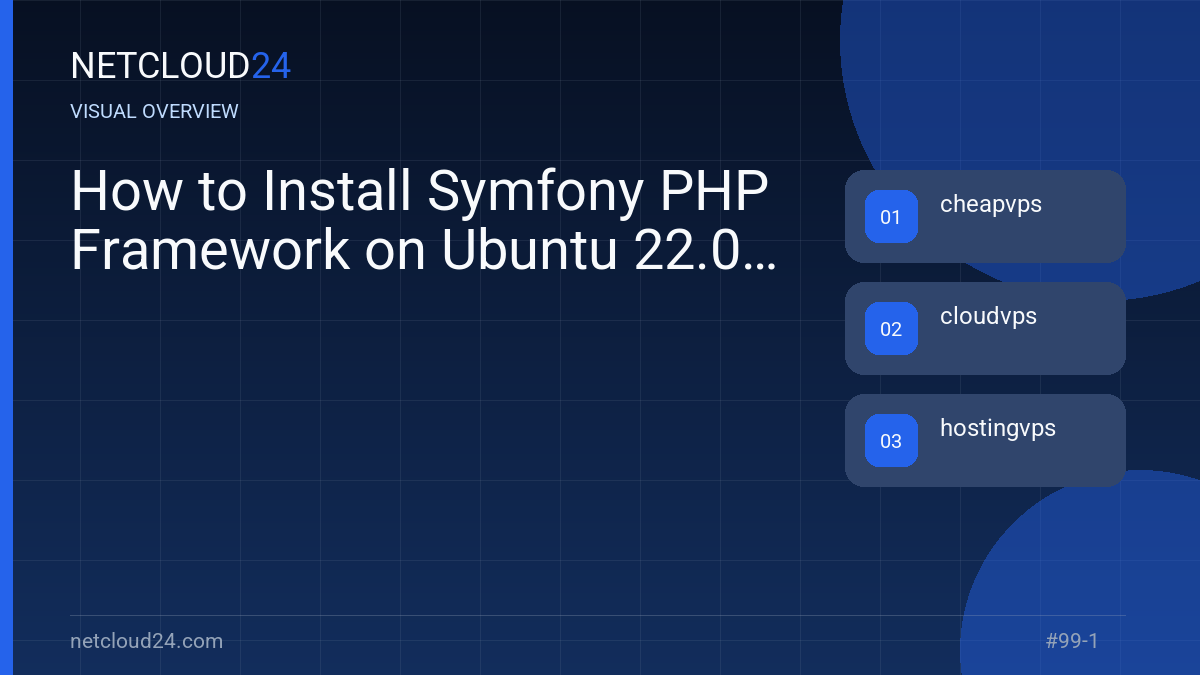The image size is (1200, 675).
Task: Click the NETCLOUD24 logo text
Action: (181, 66)
